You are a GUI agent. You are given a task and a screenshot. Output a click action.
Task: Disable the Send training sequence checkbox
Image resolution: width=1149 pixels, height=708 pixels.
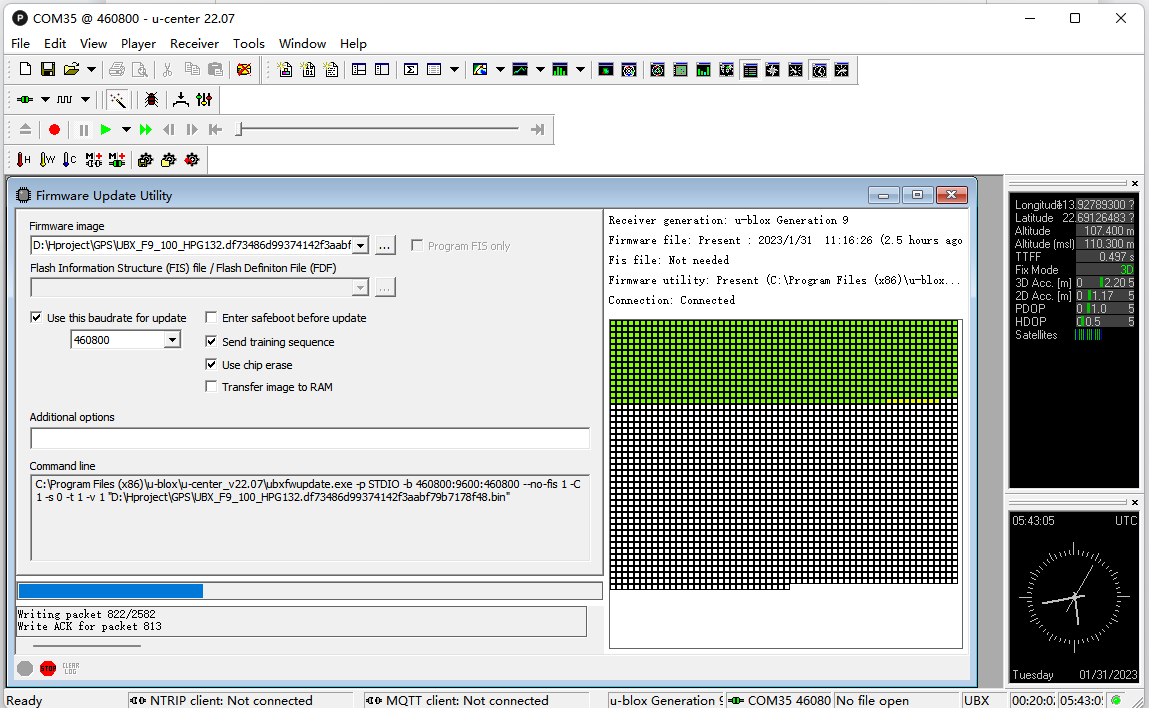point(211,342)
